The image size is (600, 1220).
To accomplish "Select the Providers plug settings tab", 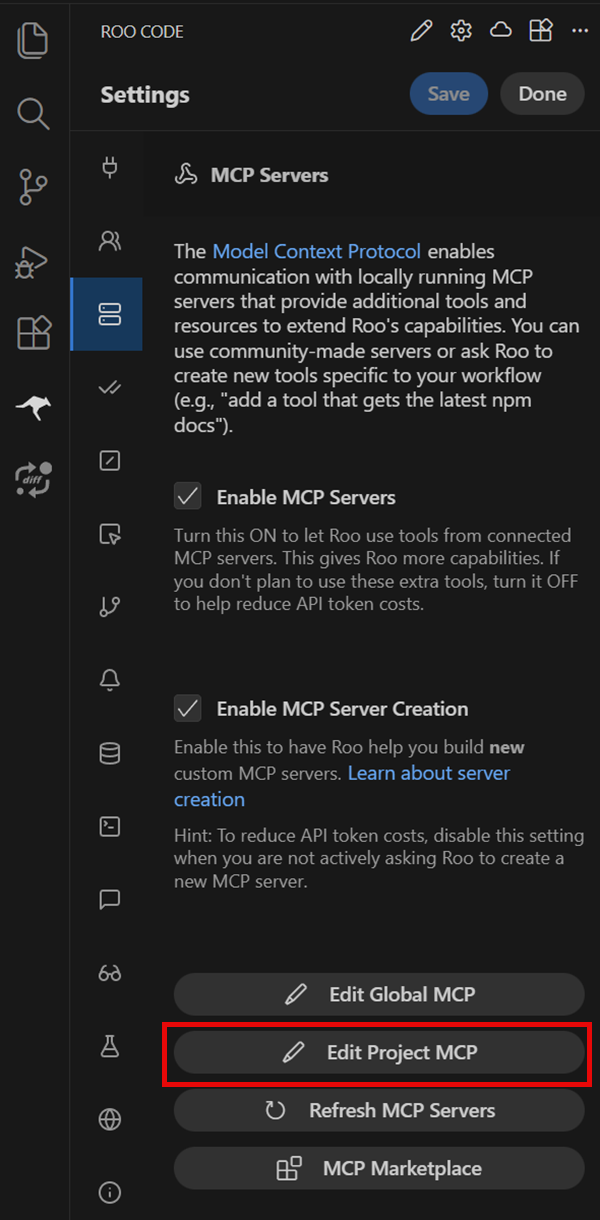I will tap(110, 167).
